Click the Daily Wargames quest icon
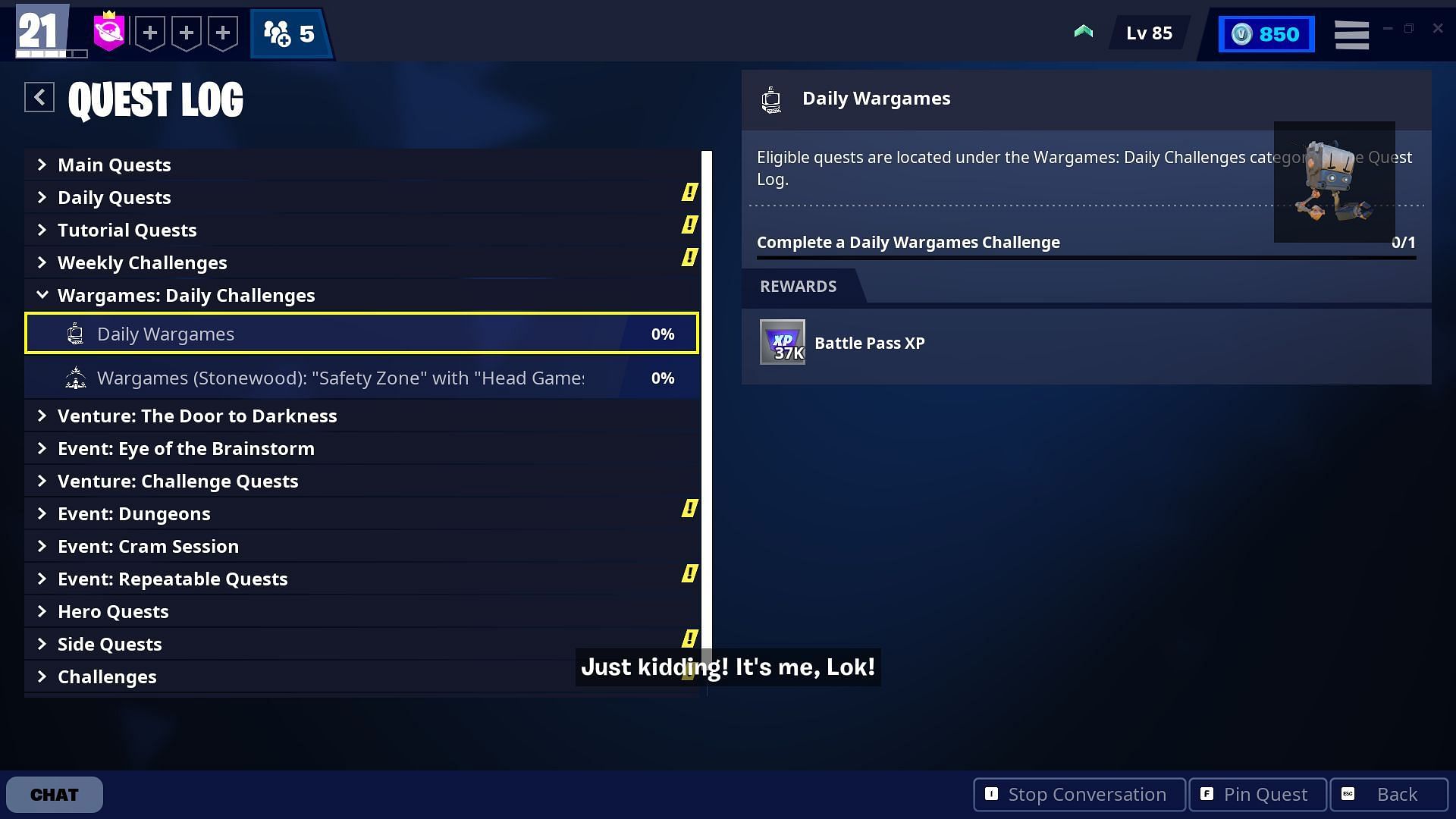This screenshot has height=819, width=1456. (x=75, y=333)
